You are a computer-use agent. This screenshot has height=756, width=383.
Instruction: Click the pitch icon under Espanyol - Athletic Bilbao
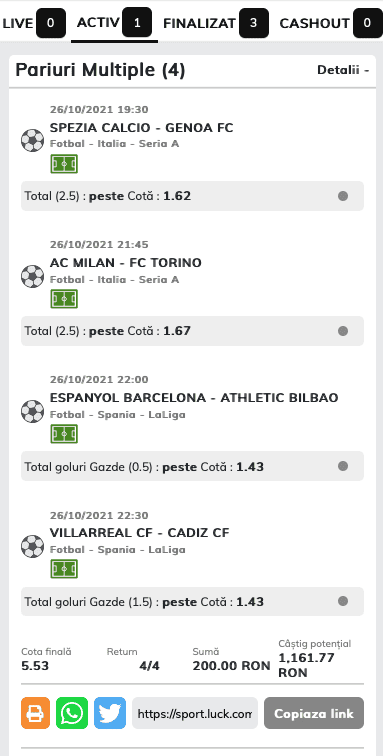click(64, 434)
